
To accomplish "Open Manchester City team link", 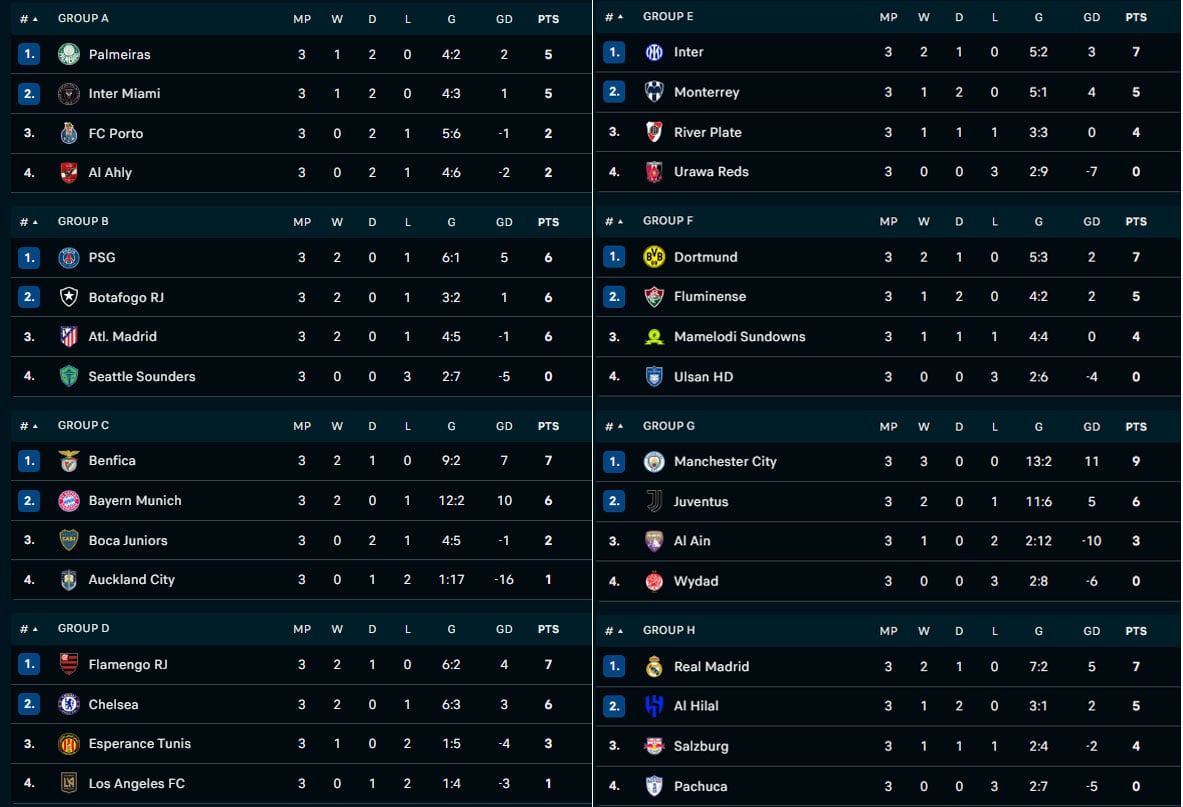I will click(x=725, y=462).
